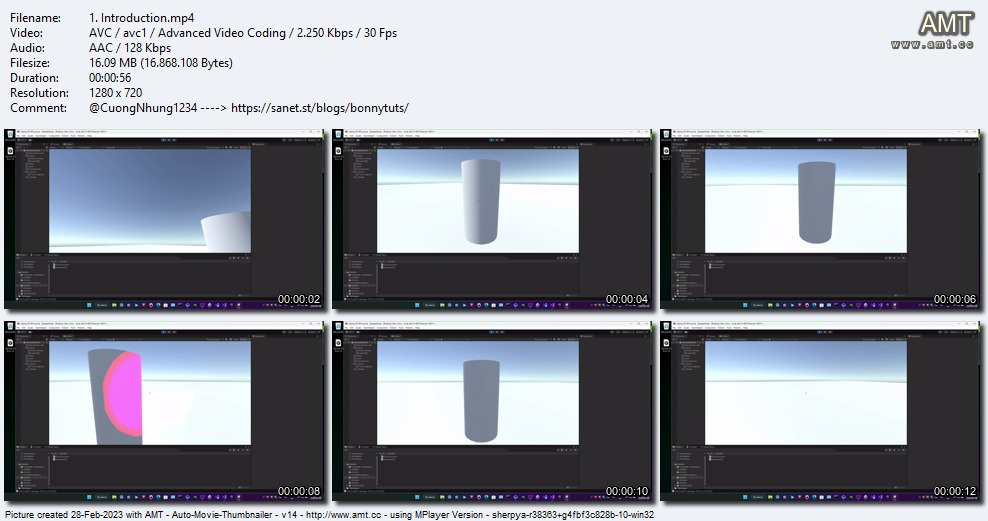988x521 pixels.
Task: Open the www.amt.cc website link
Action: (932, 45)
